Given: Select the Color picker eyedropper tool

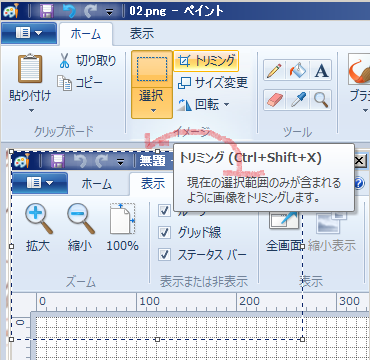Looking at the screenshot, I should coord(298,99).
